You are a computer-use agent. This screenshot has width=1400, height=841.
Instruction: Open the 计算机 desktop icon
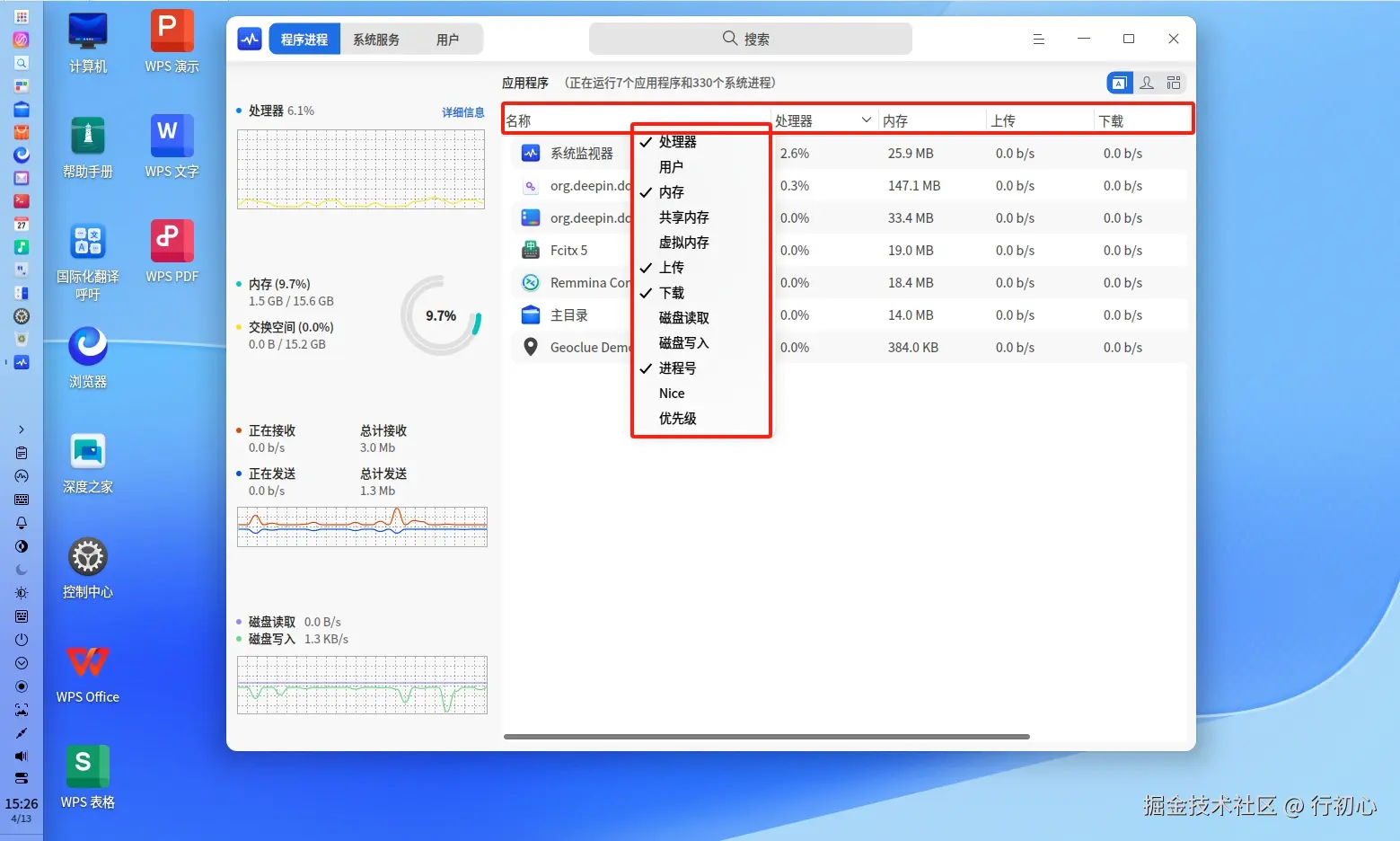coord(88,43)
